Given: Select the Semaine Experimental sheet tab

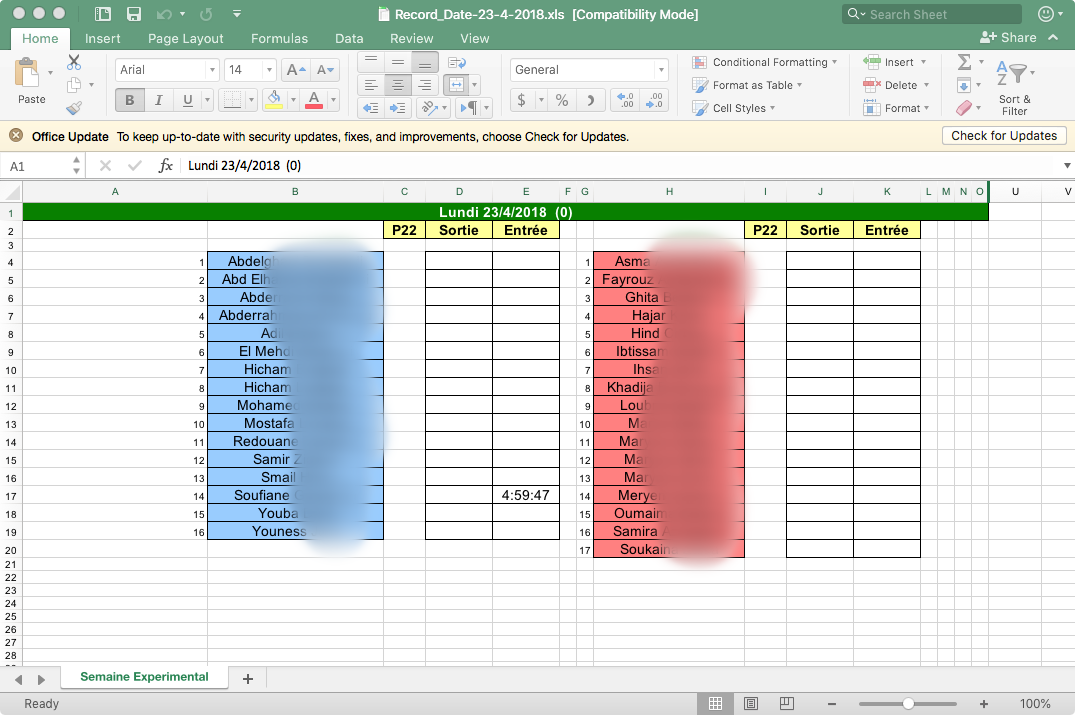Looking at the screenshot, I should pos(144,677).
